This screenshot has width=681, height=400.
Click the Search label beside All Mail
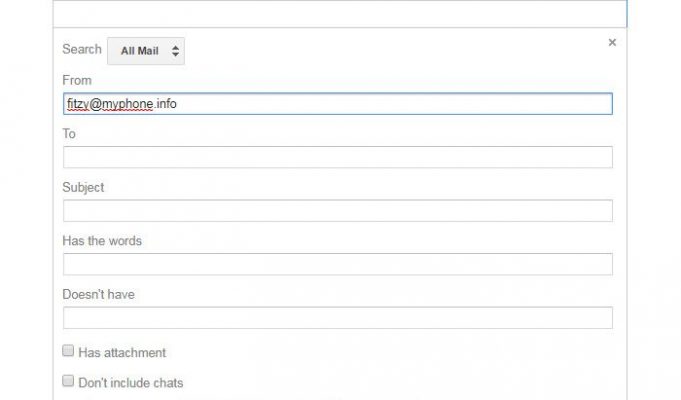point(82,49)
